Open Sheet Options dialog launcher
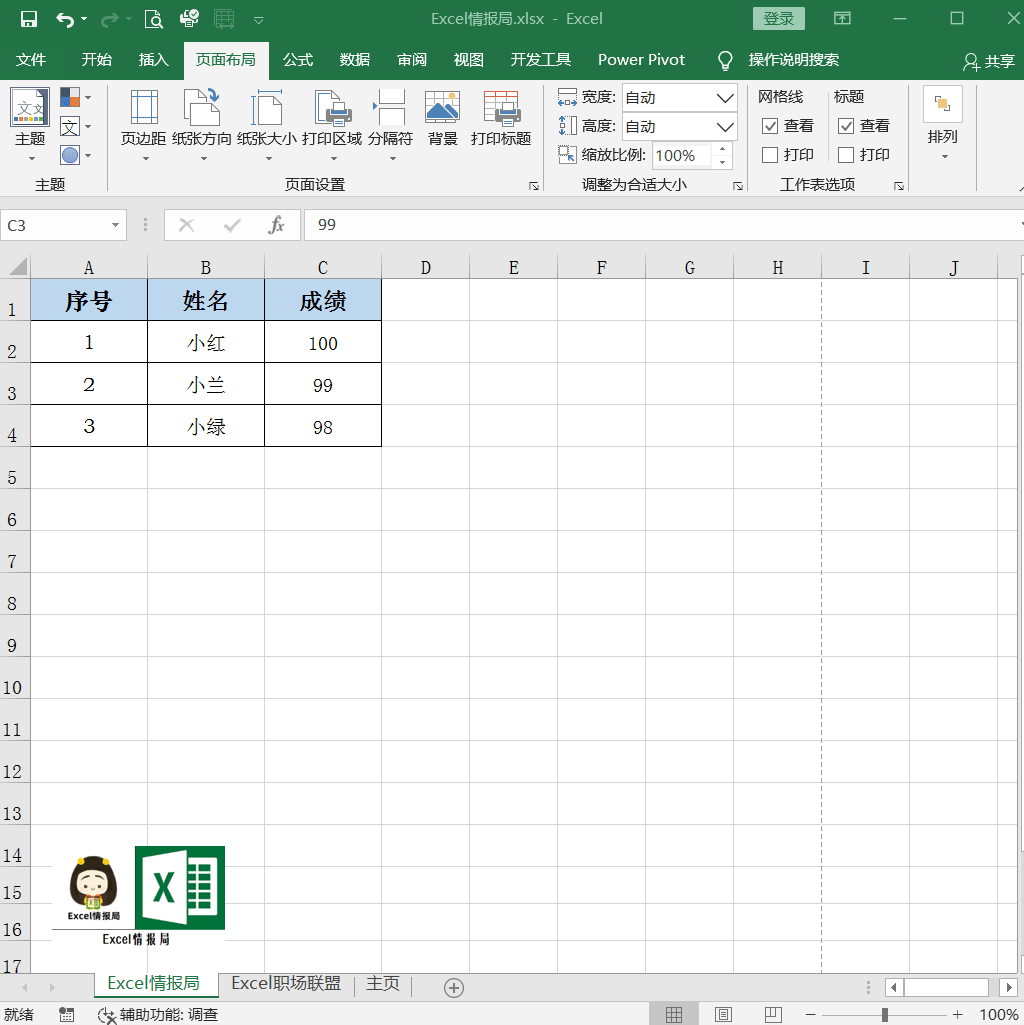1024x1025 pixels. [x=899, y=186]
